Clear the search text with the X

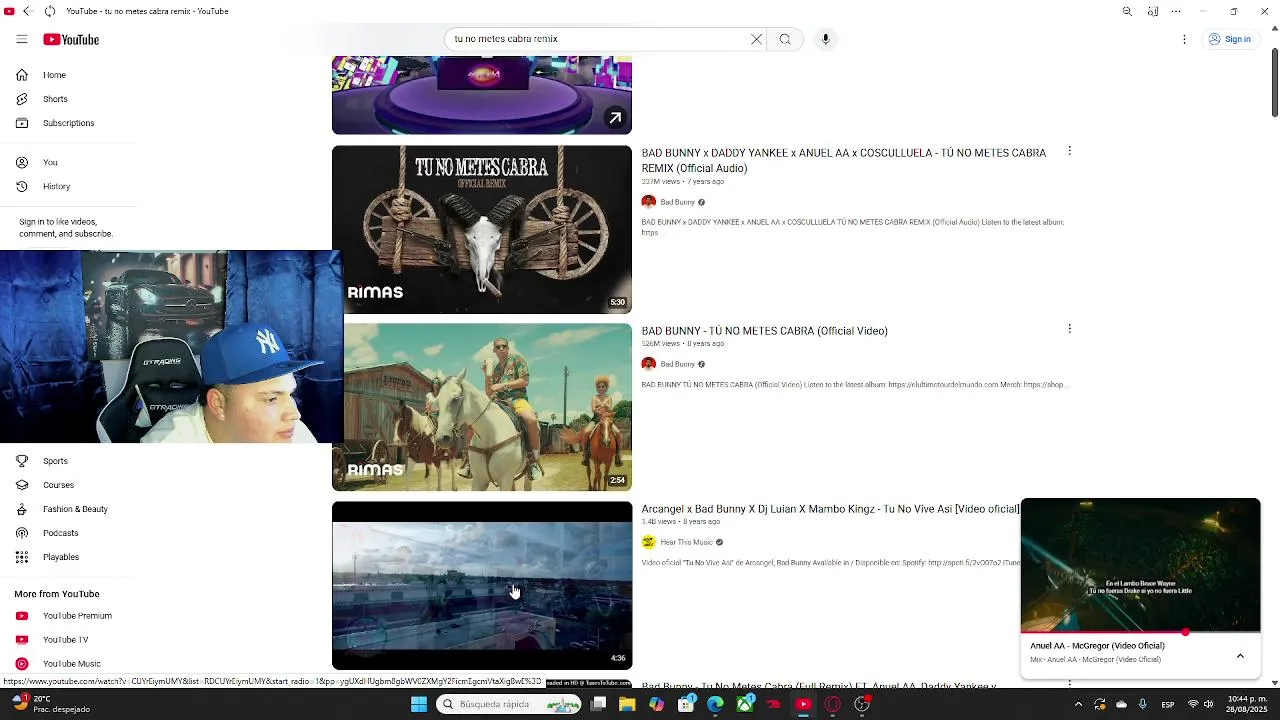point(756,39)
